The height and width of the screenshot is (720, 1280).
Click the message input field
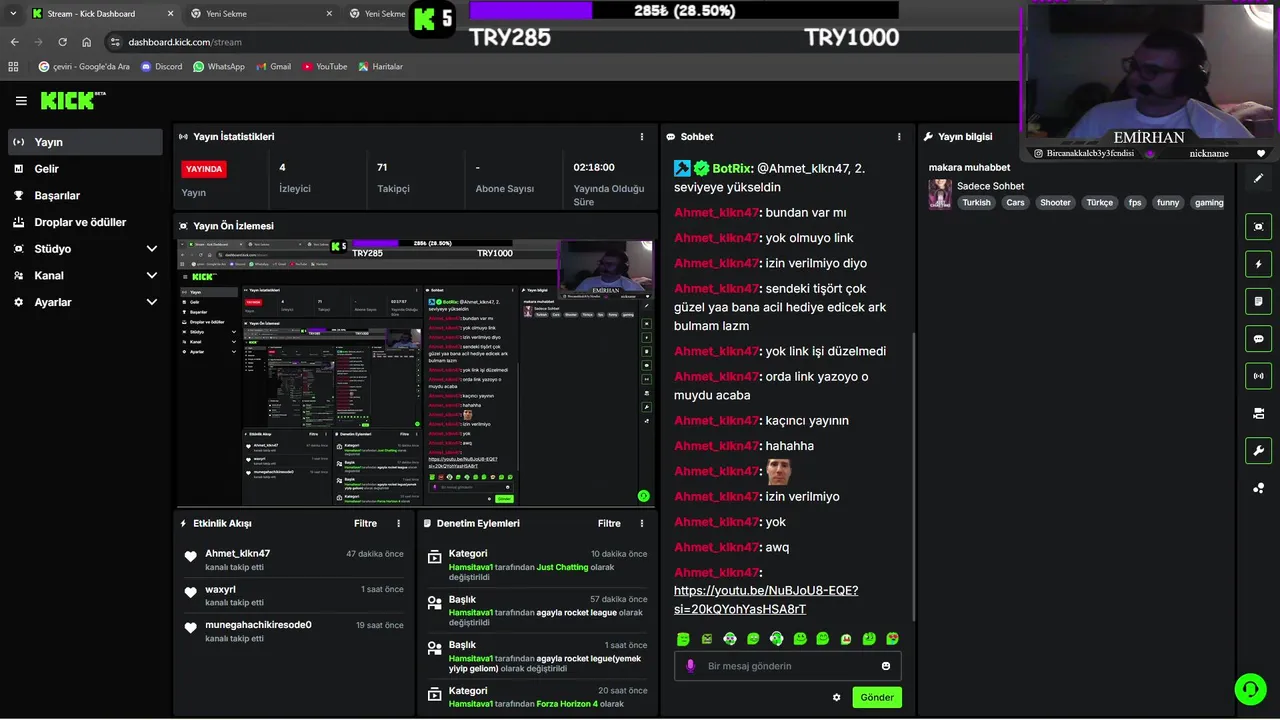pos(787,666)
